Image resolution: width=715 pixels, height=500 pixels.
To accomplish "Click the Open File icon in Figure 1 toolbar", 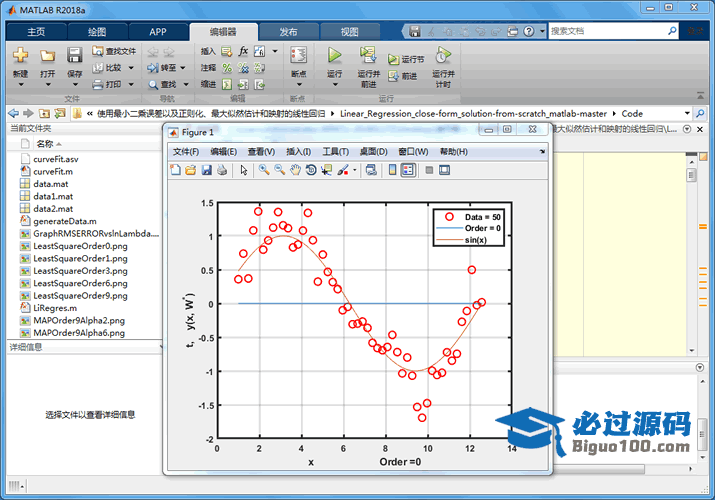I will 191,170.
